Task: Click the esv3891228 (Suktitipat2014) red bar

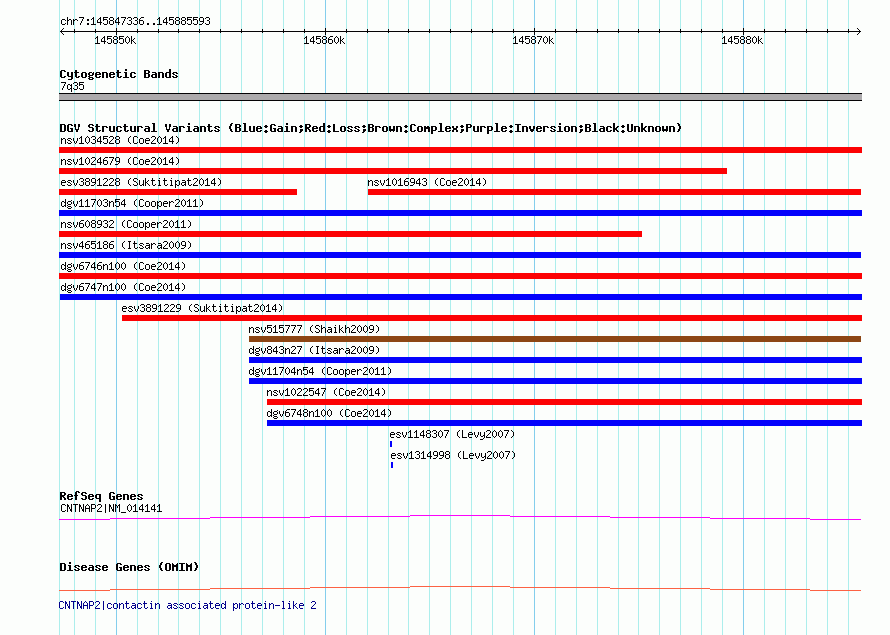Action: pyautogui.click(x=178, y=192)
